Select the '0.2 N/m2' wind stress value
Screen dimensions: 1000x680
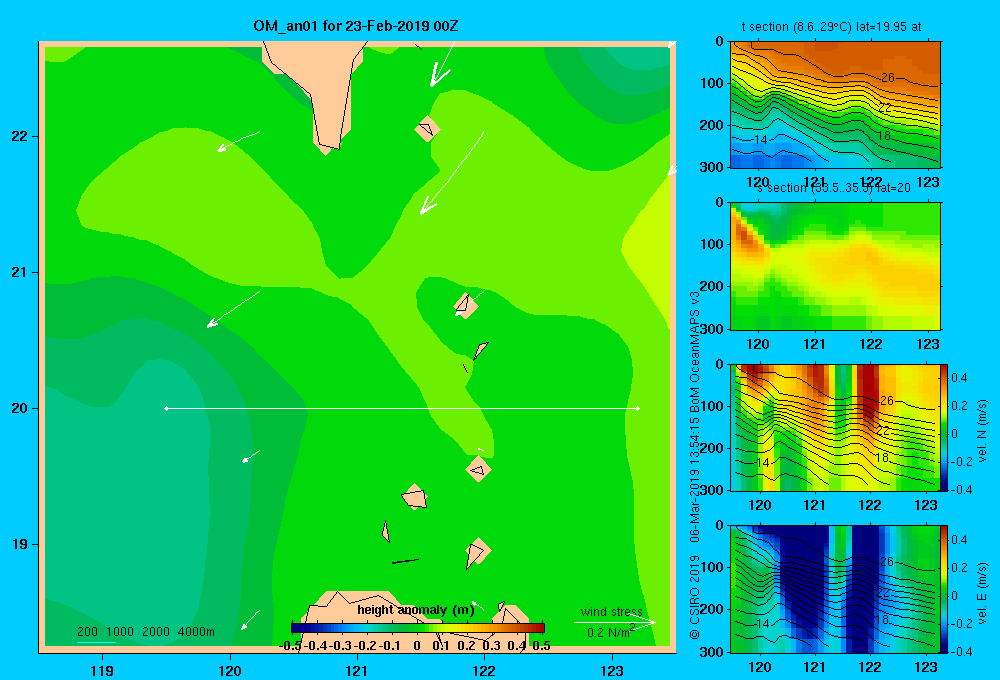coord(611,632)
